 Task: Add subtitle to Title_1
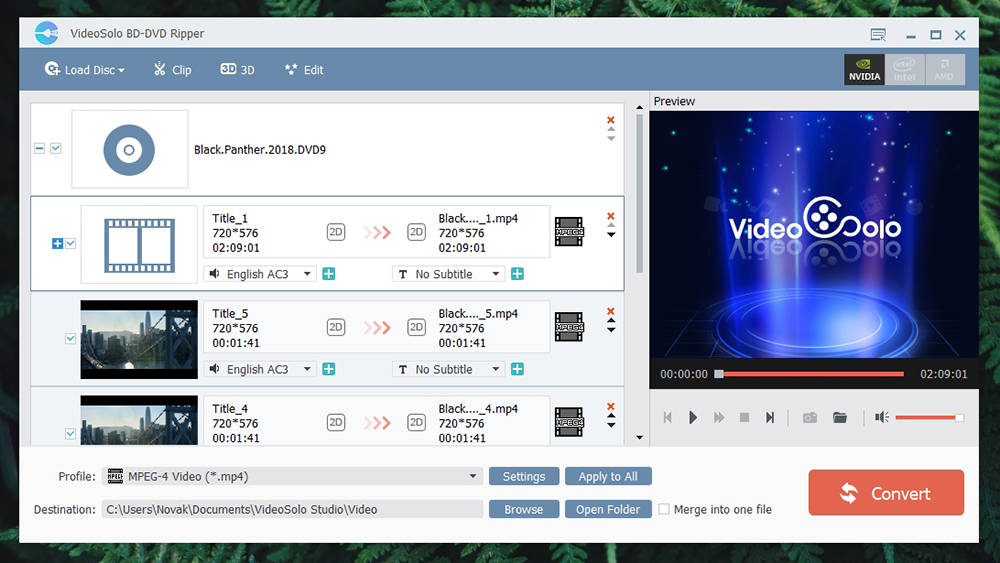coord(517,274)
